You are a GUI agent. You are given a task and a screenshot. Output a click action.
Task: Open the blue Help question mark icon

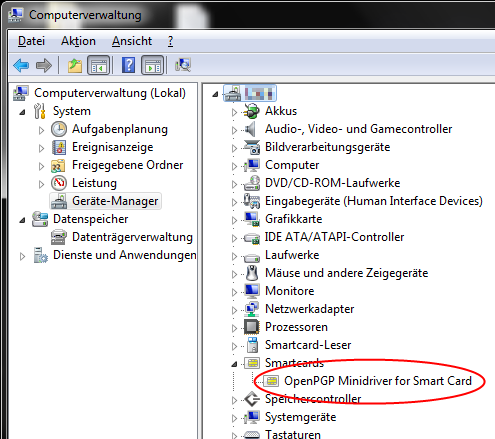pyautogui.click(x=128, y=65)
